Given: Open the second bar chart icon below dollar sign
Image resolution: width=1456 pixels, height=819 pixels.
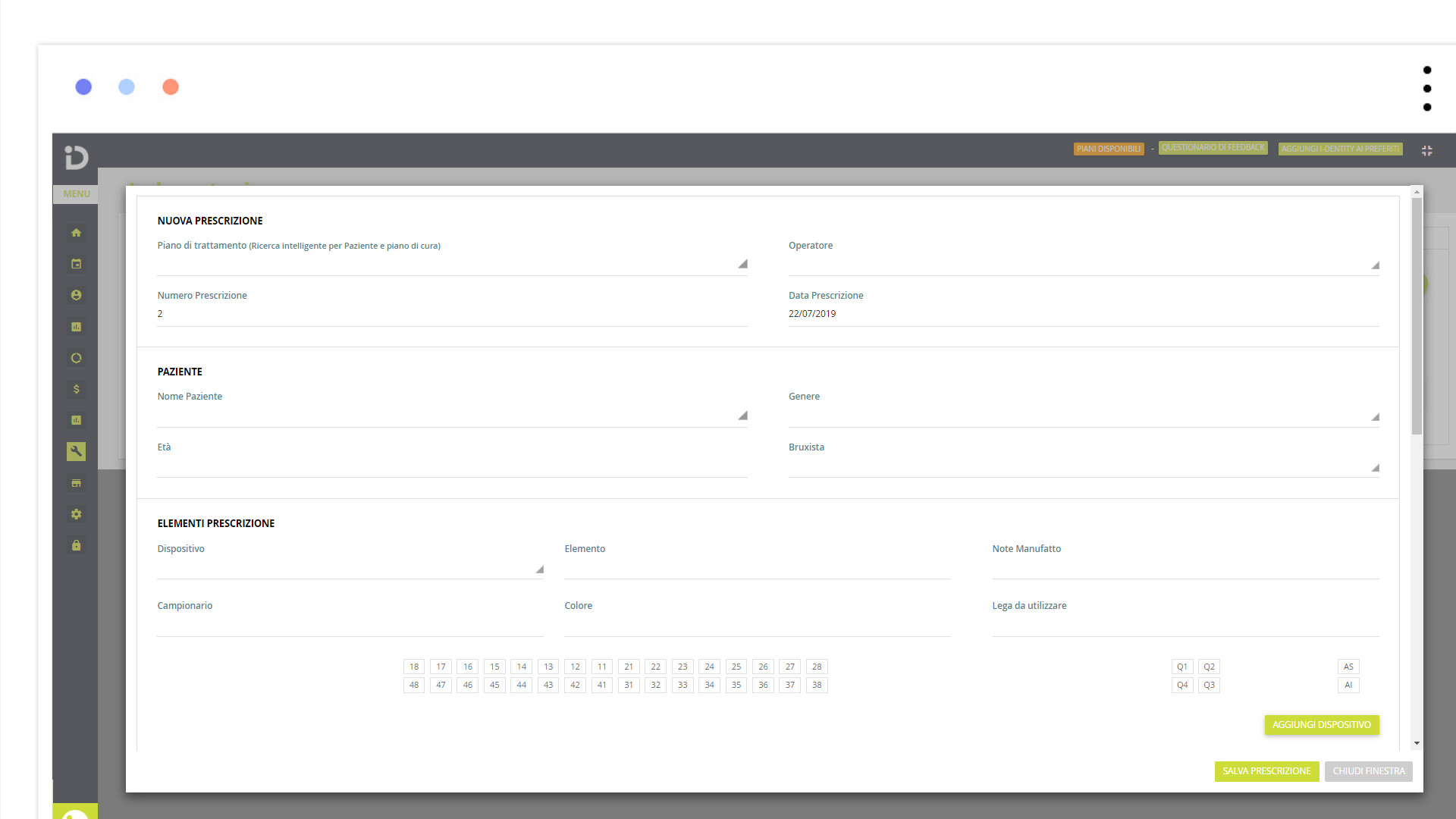Looking at the screenshot, I should coord(76,420).
